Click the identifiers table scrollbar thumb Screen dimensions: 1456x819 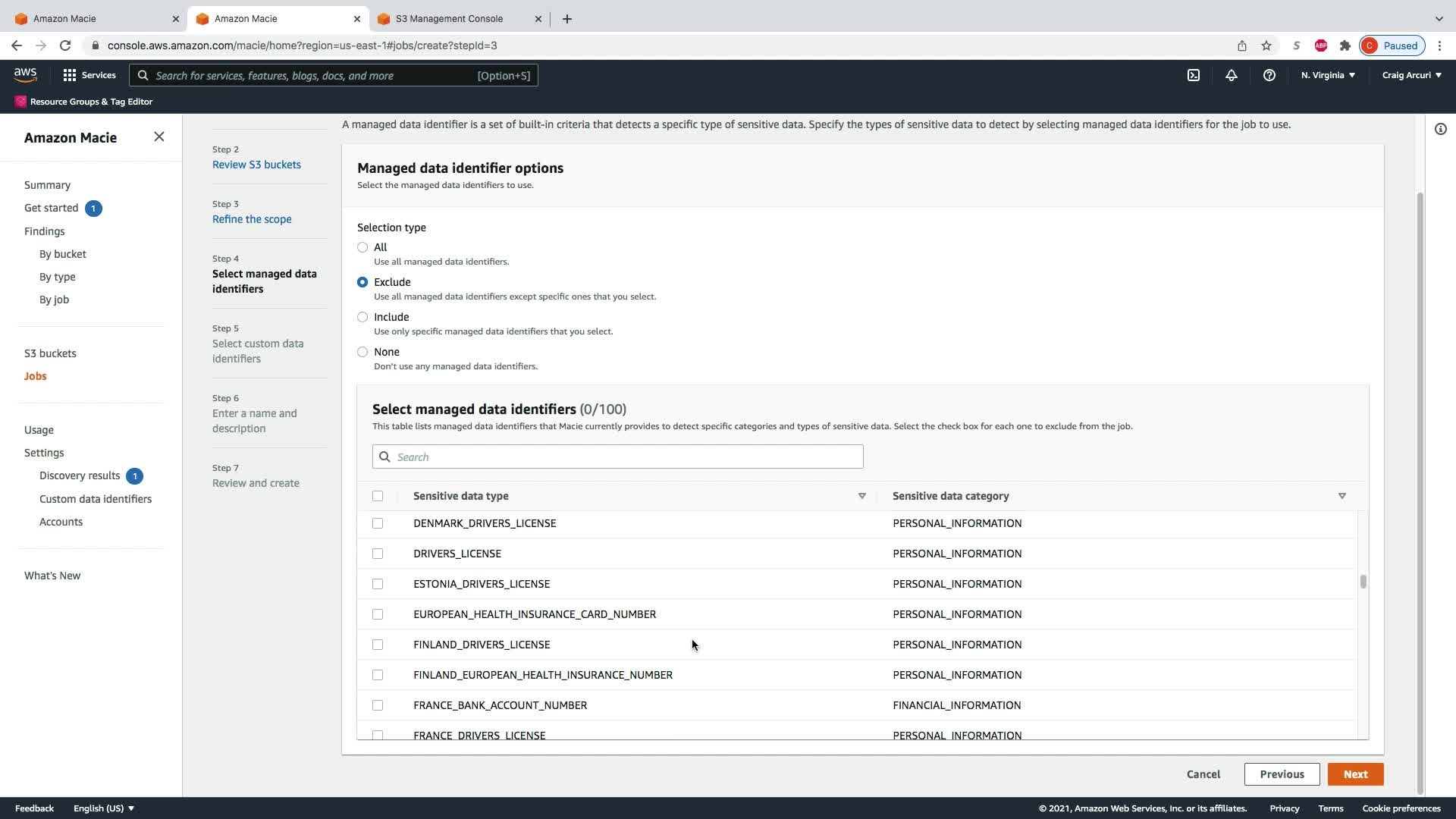pyautogui.click(x=1363, y=582)
